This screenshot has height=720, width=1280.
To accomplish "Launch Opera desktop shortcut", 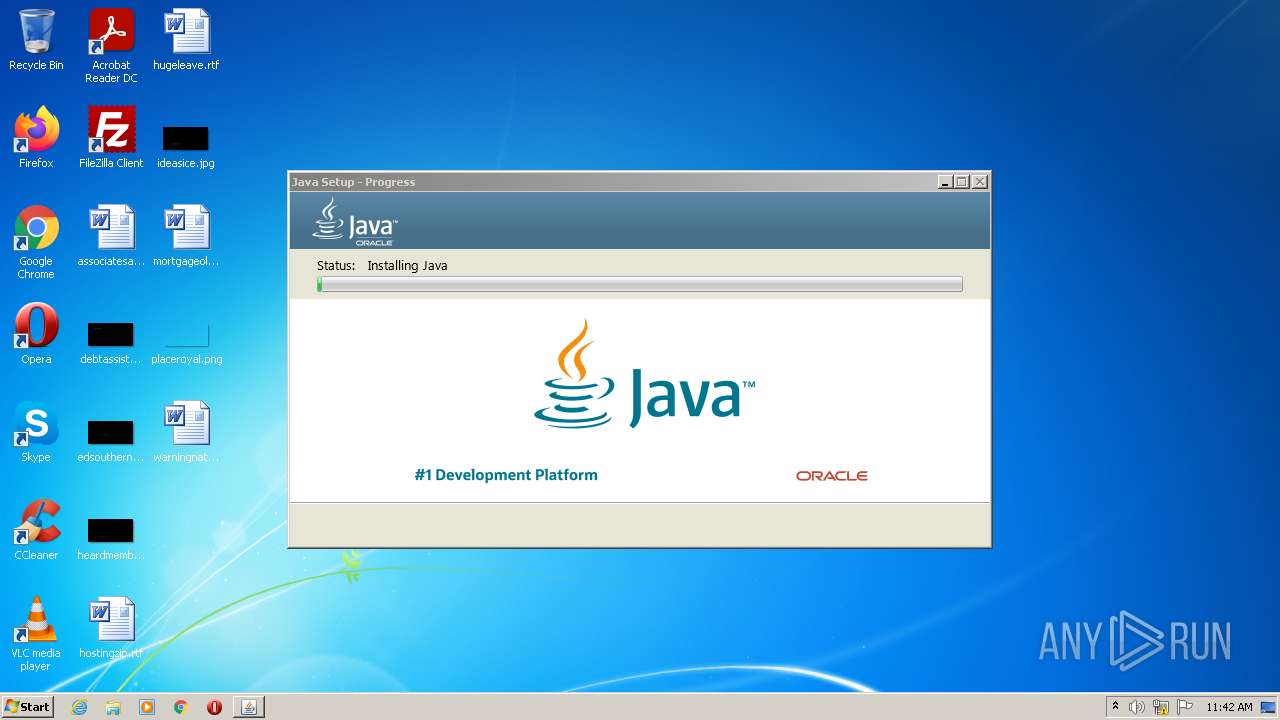I will pyautogui.click(x=36, y=334).
